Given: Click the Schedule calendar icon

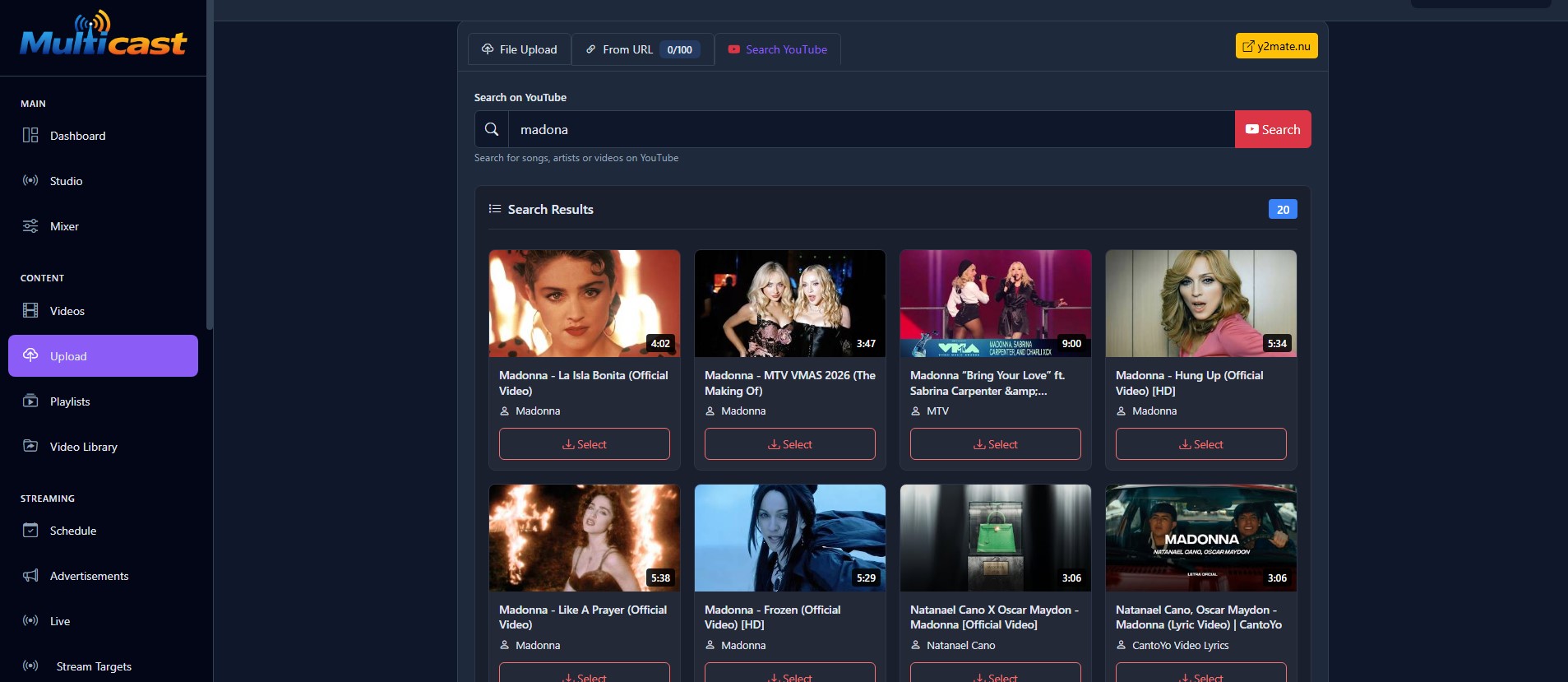Looking at the screenshot, I should click(x=30, y=530).
